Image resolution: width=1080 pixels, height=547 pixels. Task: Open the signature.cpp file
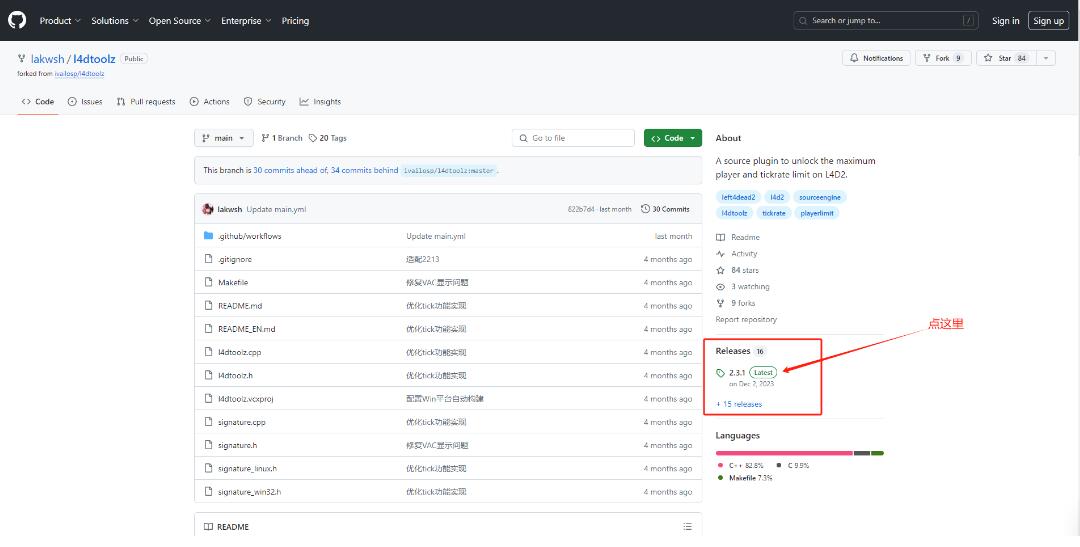[x=241, y=422]
